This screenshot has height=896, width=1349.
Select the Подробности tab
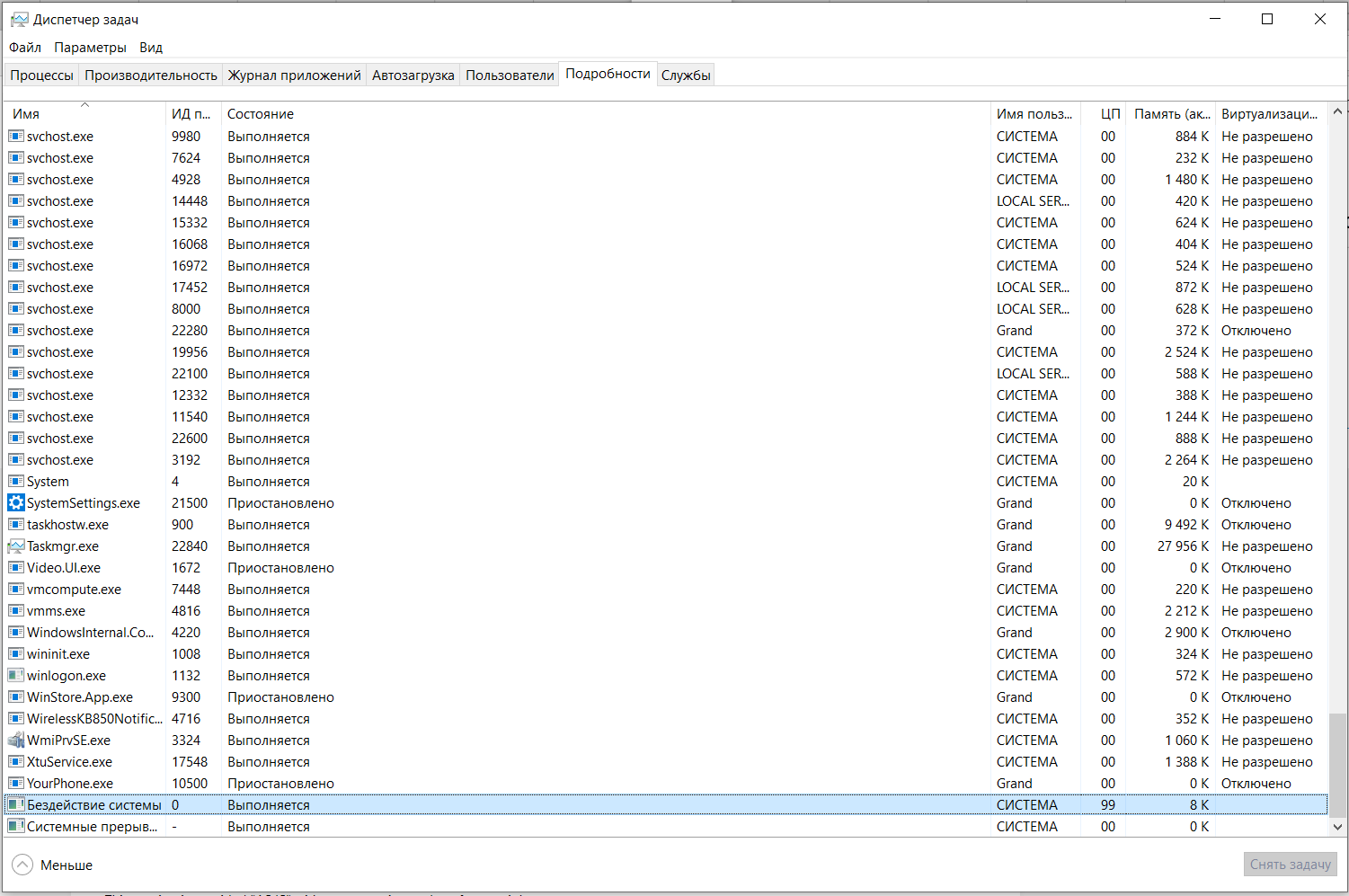coord(608,74)
